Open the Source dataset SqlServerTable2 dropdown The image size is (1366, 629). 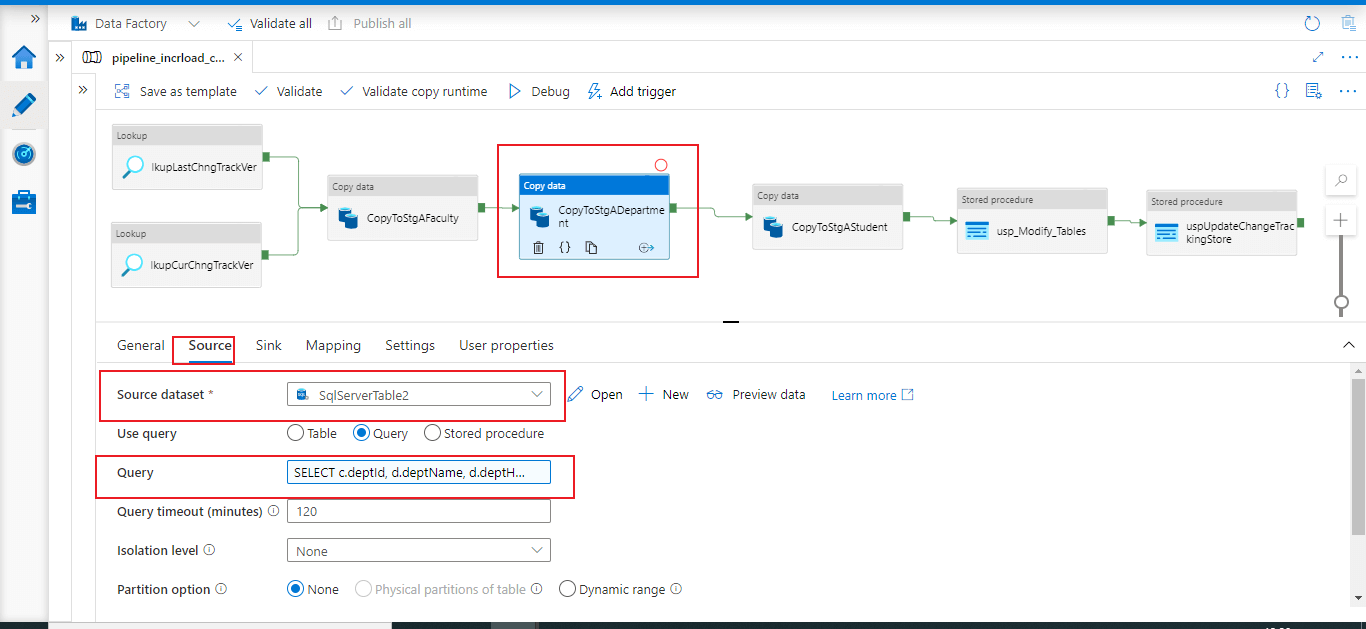418,394
